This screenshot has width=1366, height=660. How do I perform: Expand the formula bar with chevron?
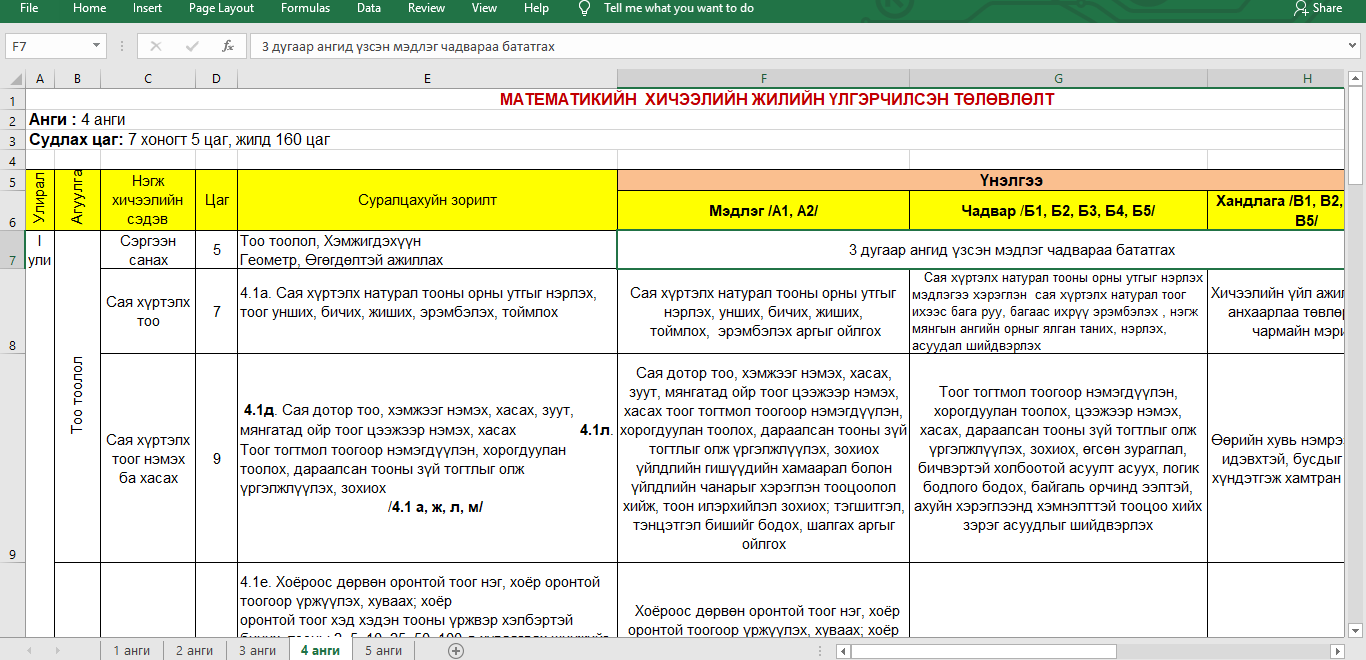point(1353,46)
